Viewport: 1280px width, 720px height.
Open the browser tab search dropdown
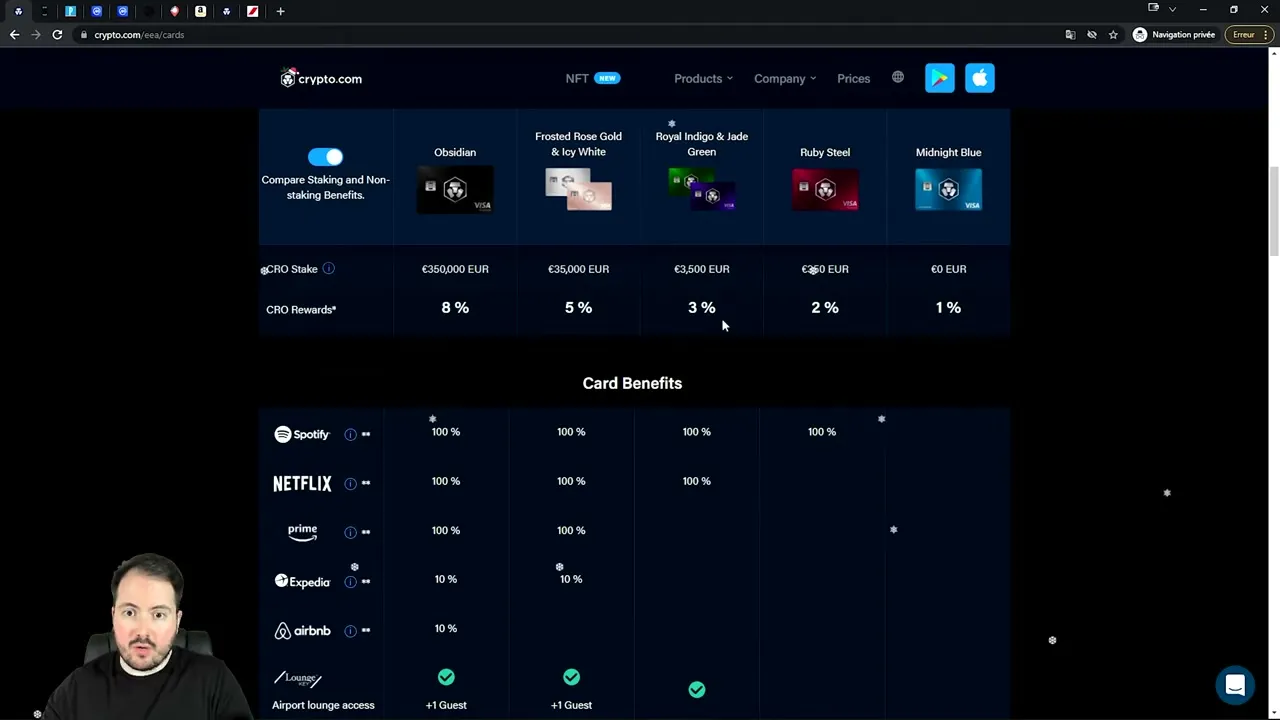pyautogui.click(x=1172, y=10)
